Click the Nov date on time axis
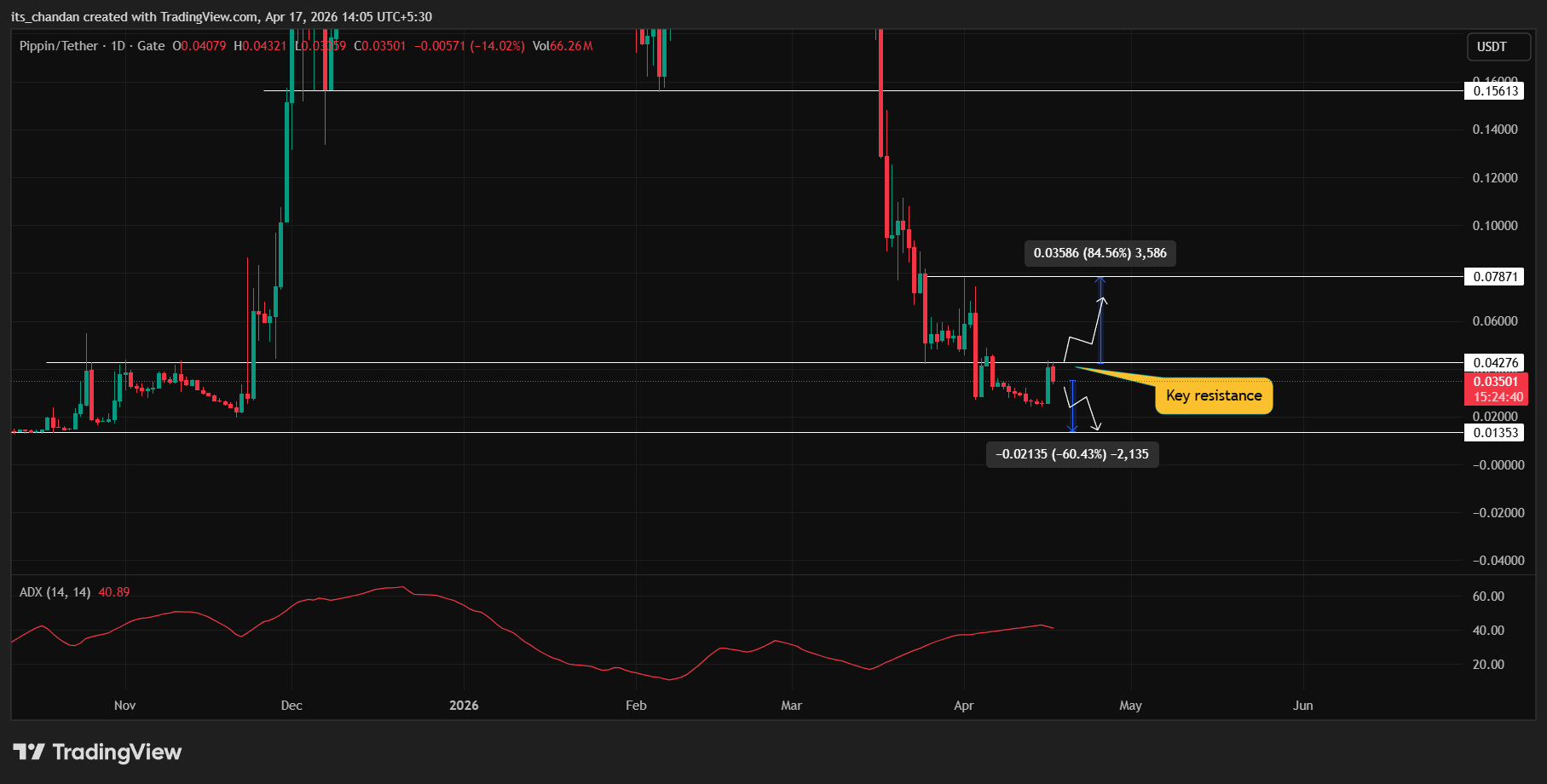Image resolution: width=1547 pixels, height=784 pixels. point(125,706)
